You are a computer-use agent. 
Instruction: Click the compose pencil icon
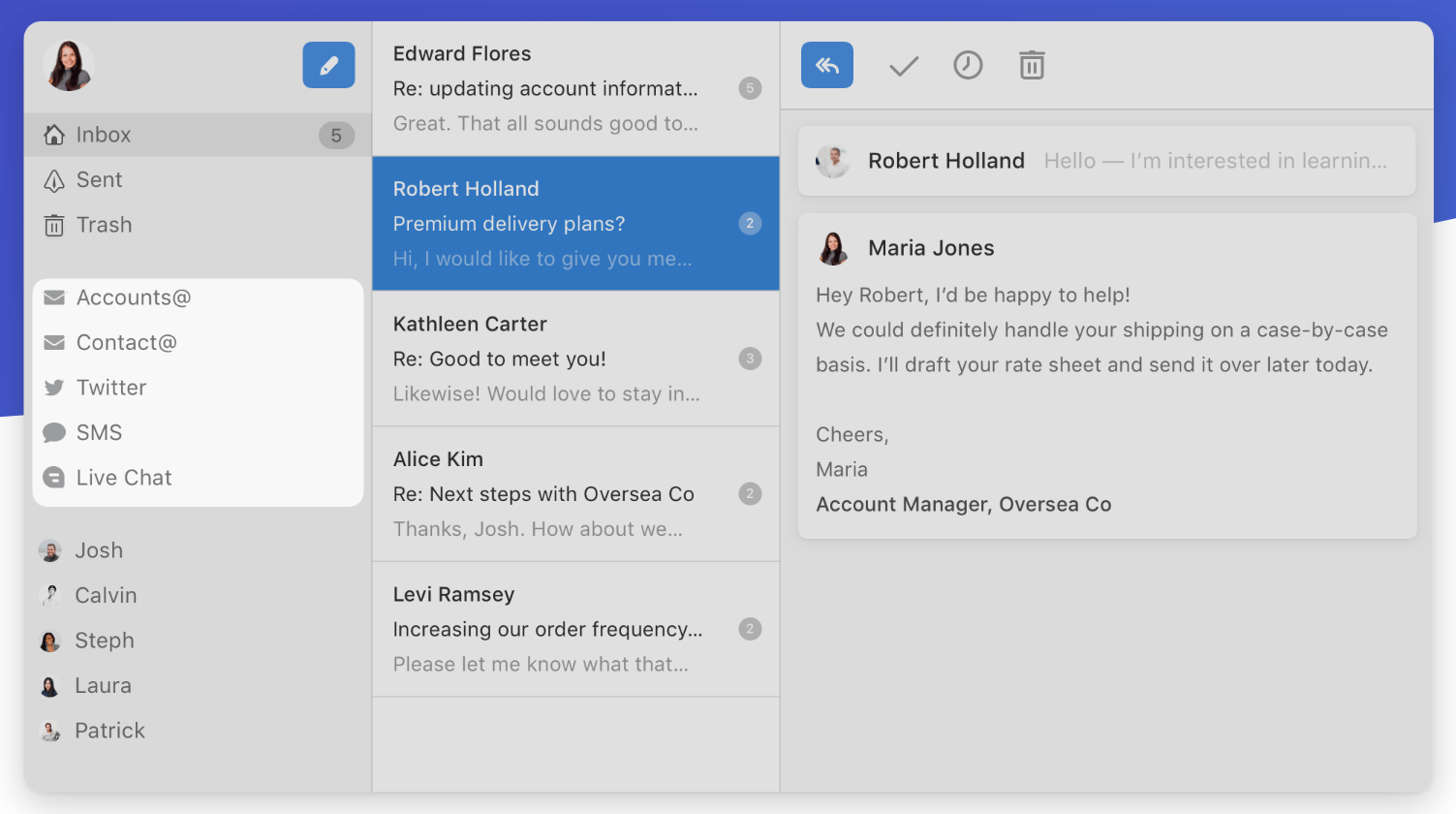pos(328,65)
